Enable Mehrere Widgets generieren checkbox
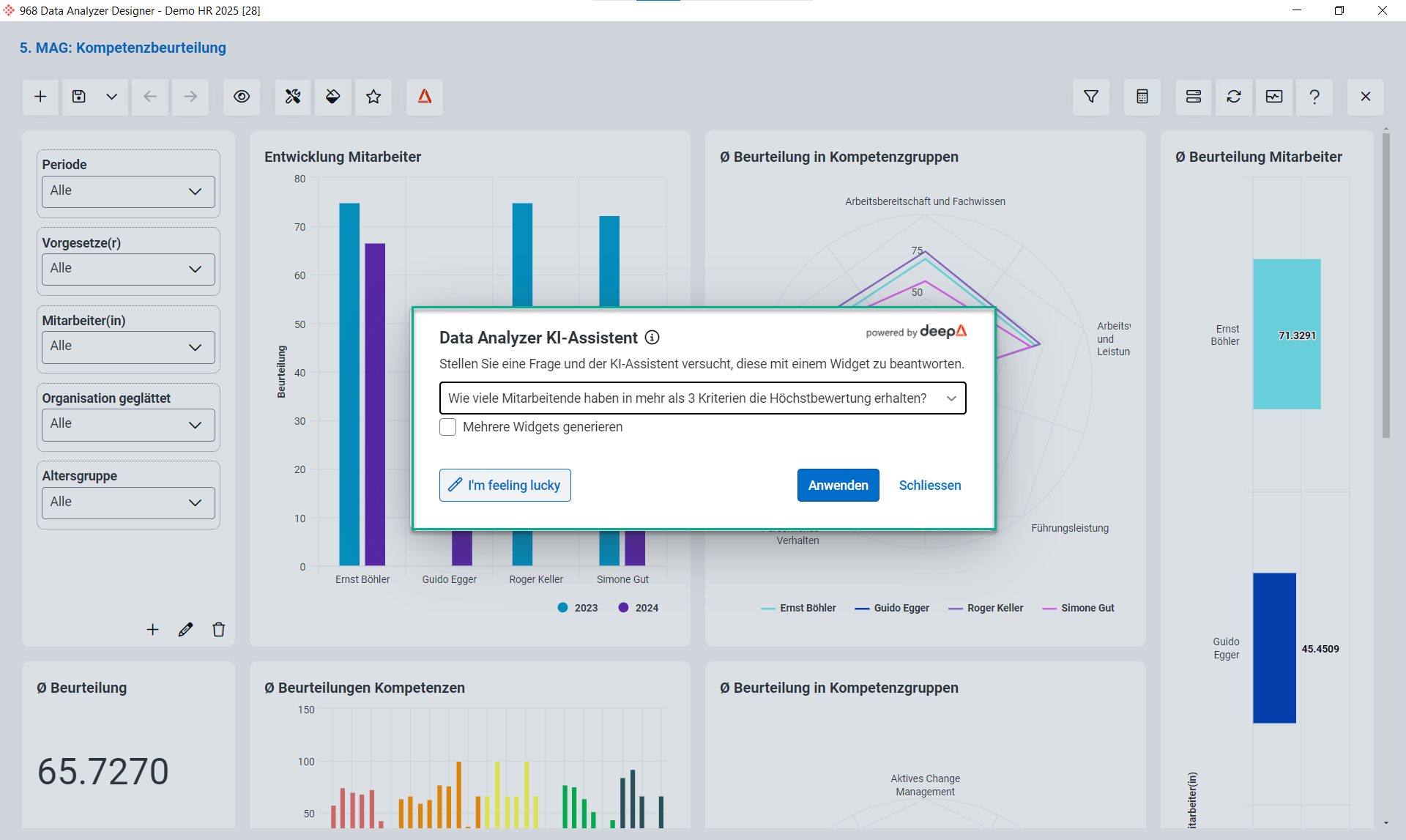 [x=448, y=427]
